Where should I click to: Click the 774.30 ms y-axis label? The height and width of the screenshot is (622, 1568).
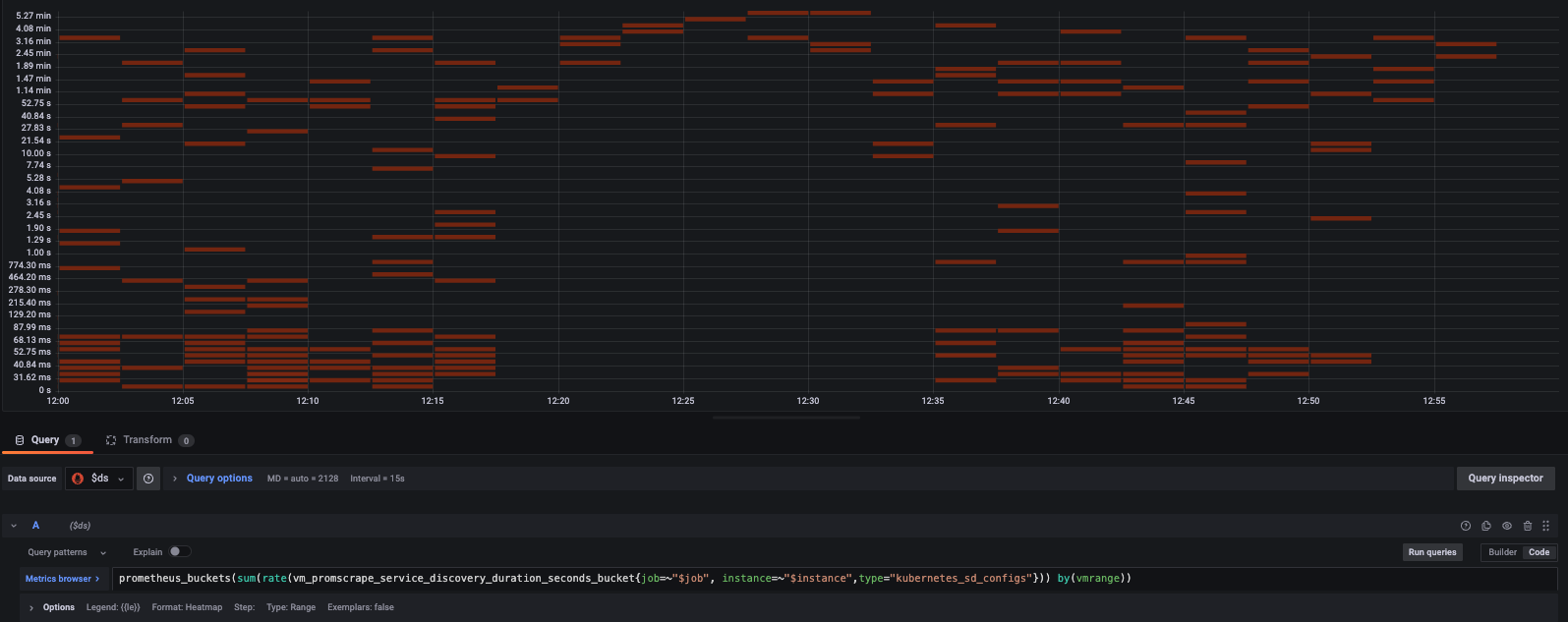coord(29,265)
